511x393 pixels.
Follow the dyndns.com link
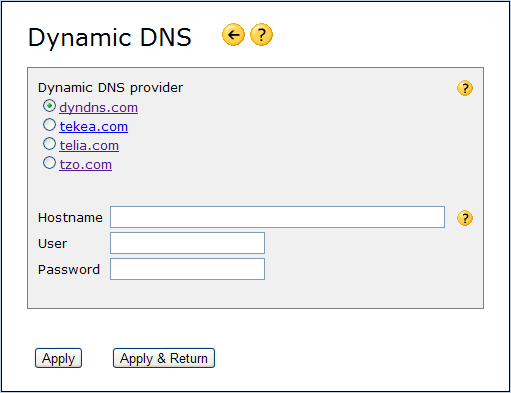[x=99, y=108]
